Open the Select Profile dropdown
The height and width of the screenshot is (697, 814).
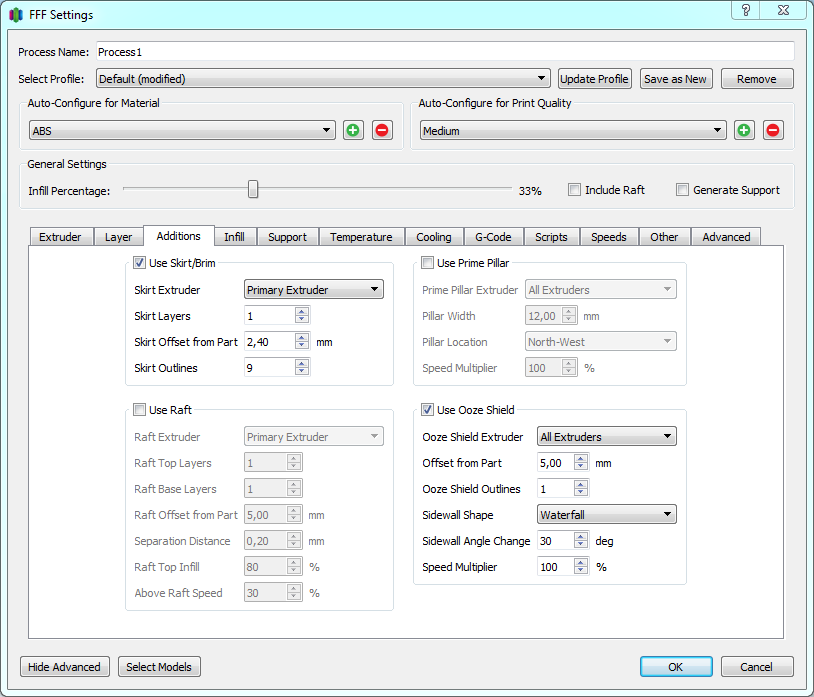323,79
